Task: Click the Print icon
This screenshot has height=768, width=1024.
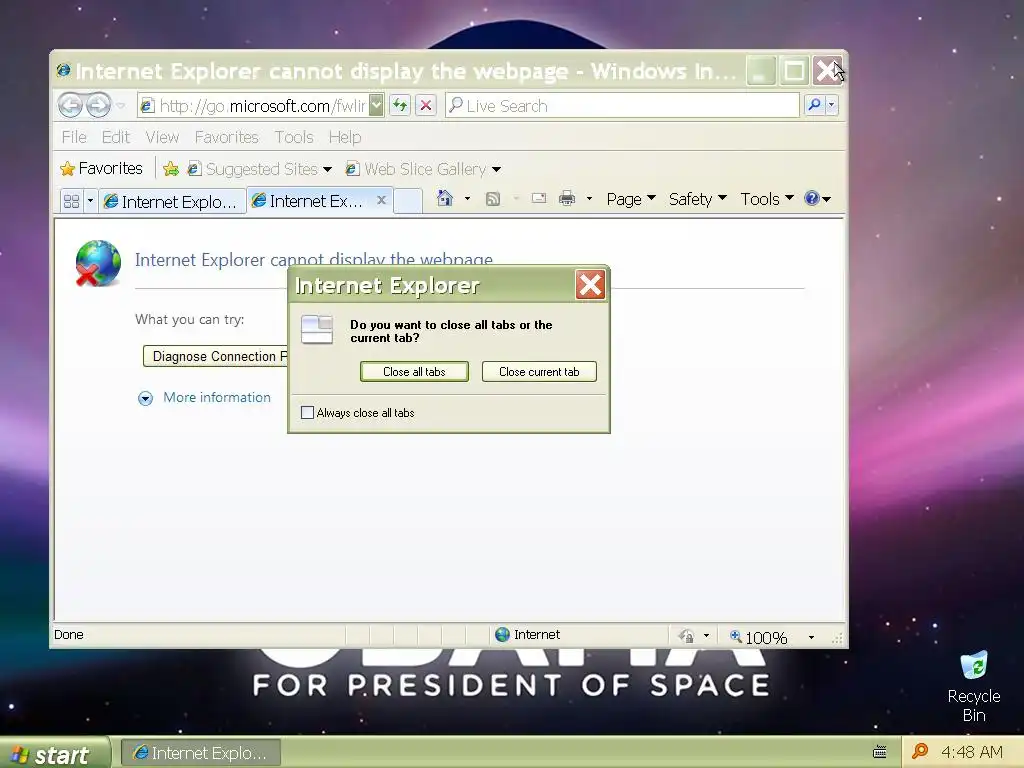Action: 567,199
